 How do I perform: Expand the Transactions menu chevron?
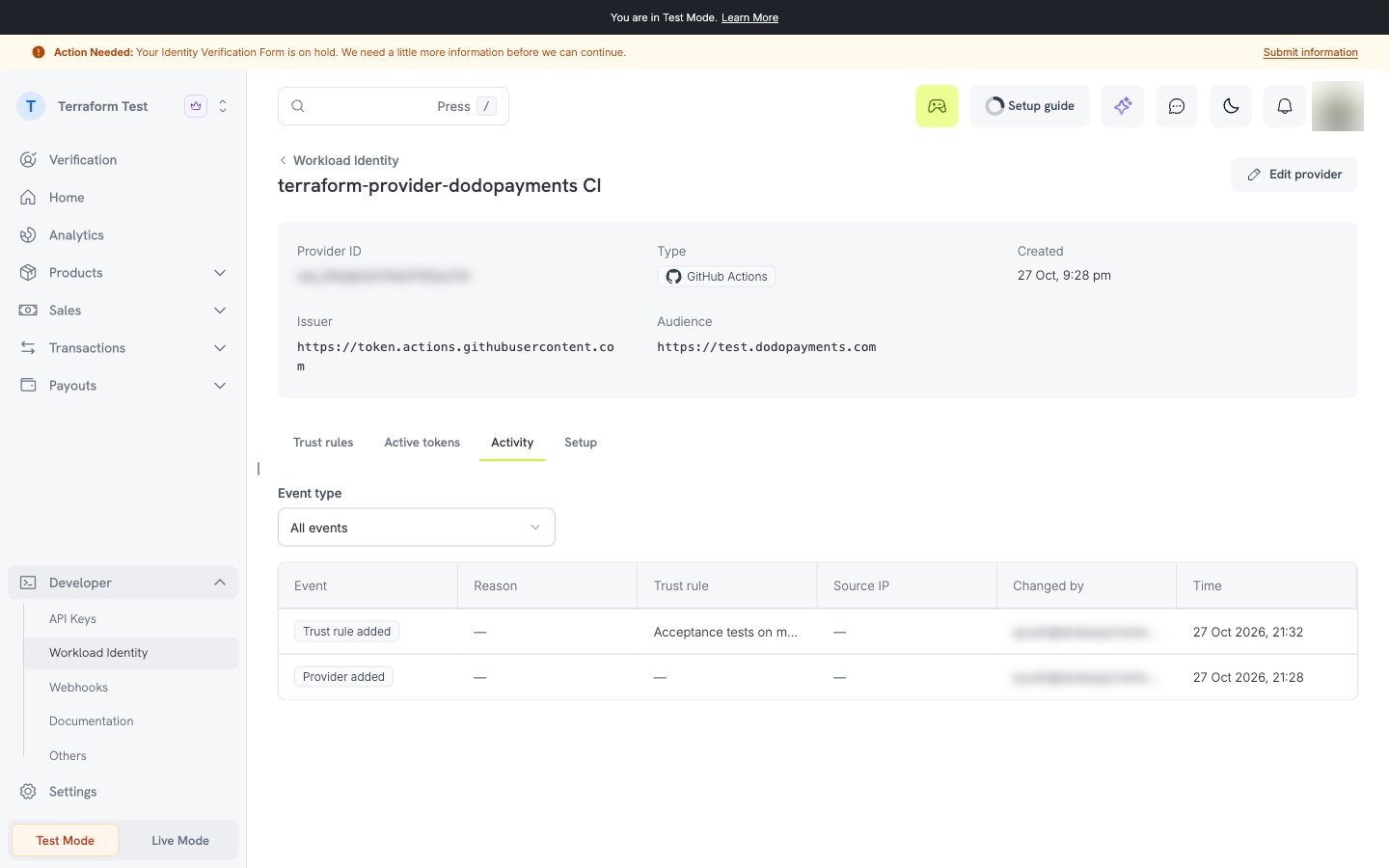tap(220, 348)
